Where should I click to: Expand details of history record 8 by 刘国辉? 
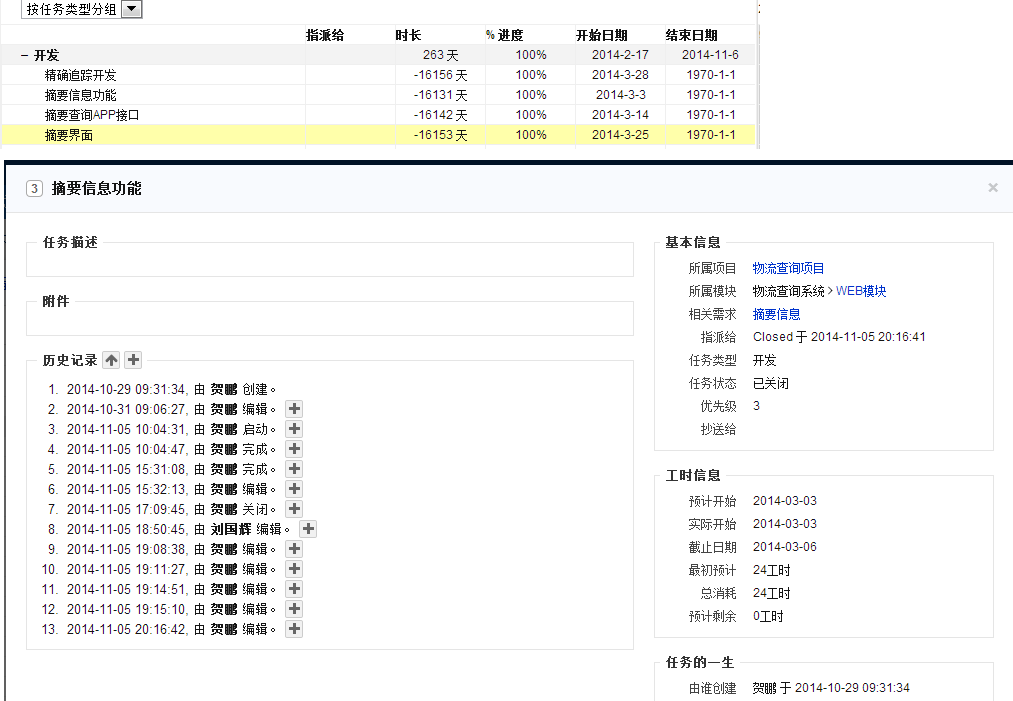coord(308,529)
